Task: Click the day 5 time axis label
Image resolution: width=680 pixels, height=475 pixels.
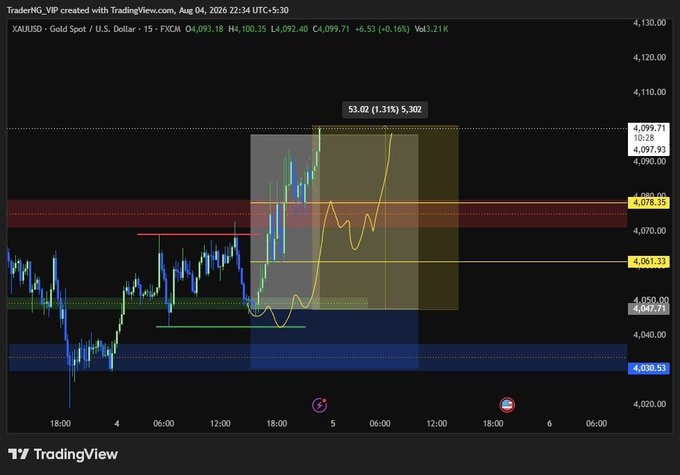Action: point(333,423)
